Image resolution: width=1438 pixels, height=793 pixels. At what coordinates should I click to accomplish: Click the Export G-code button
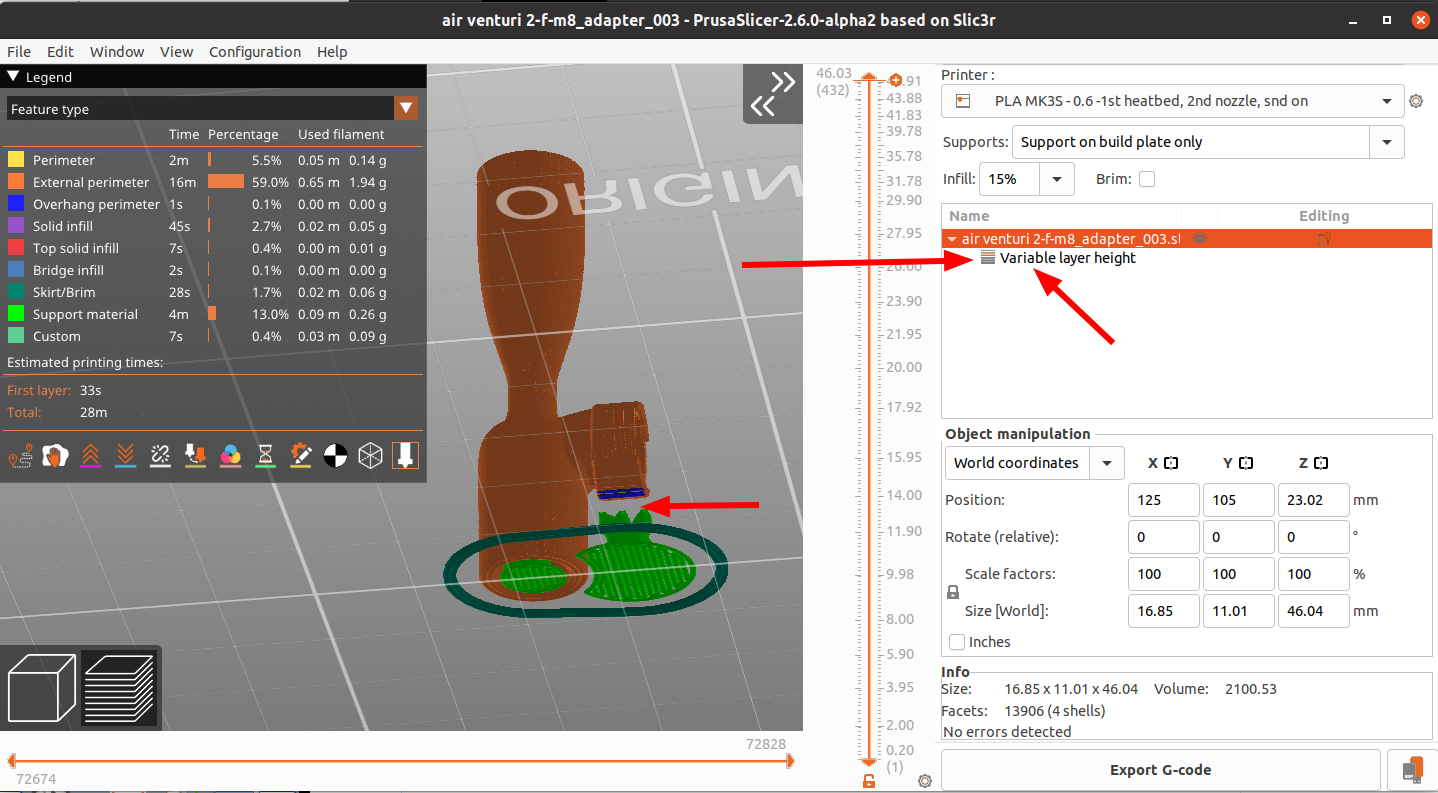[1160, 769]
